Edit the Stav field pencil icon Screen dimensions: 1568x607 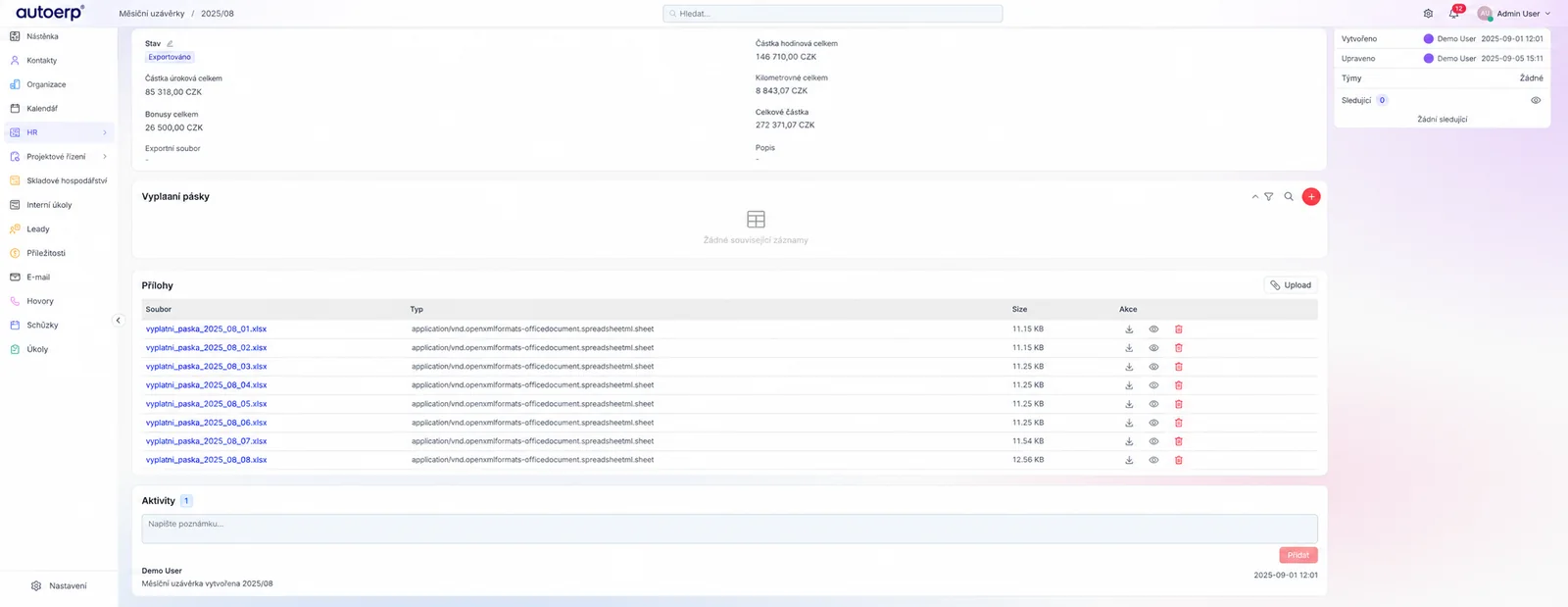[170, 44]
